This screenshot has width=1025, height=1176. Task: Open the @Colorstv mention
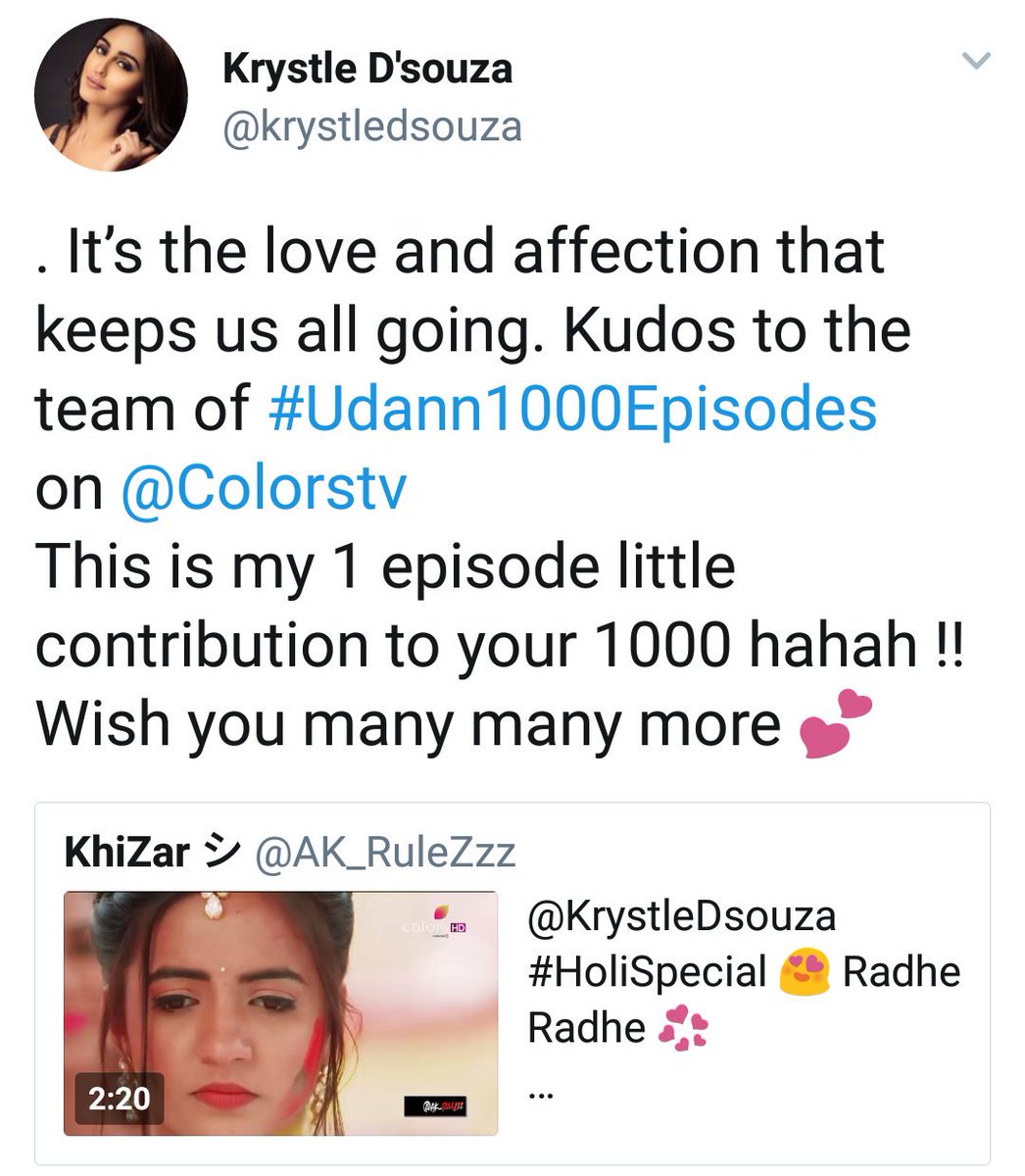263,488
